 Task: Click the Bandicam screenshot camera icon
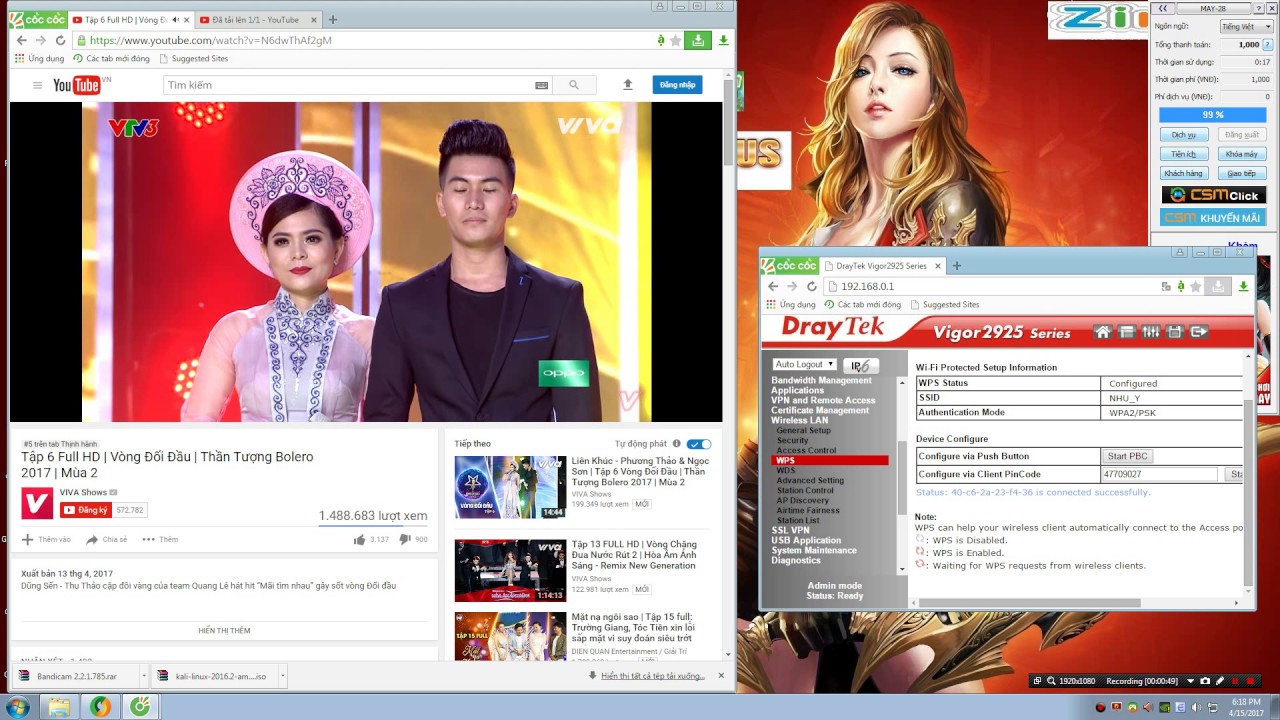coord(1204,681)
